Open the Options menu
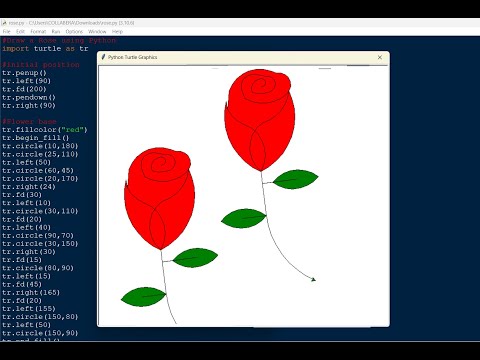Image resolution: width=480 pixels, height=360 pixels. point(74,32)
